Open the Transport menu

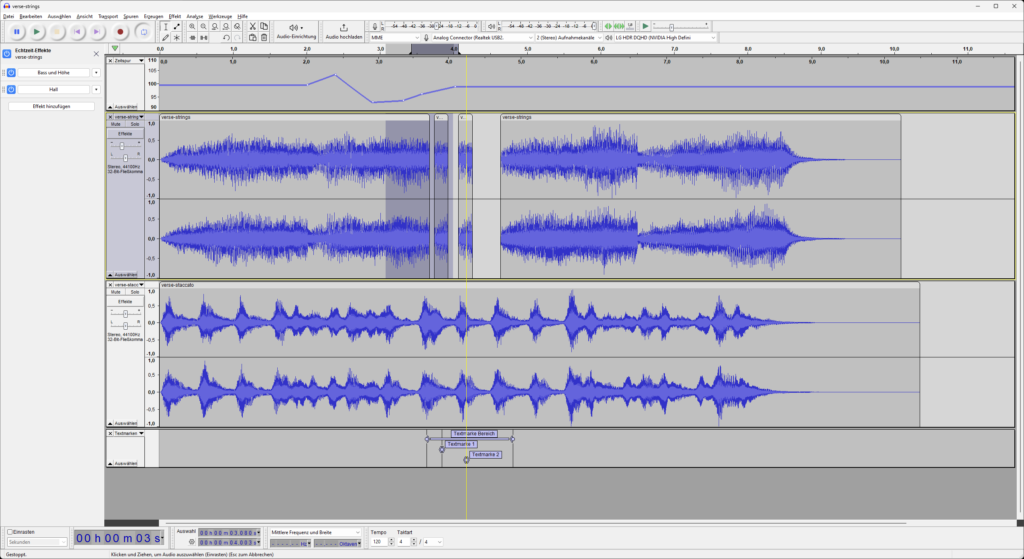tap(108, 16)
